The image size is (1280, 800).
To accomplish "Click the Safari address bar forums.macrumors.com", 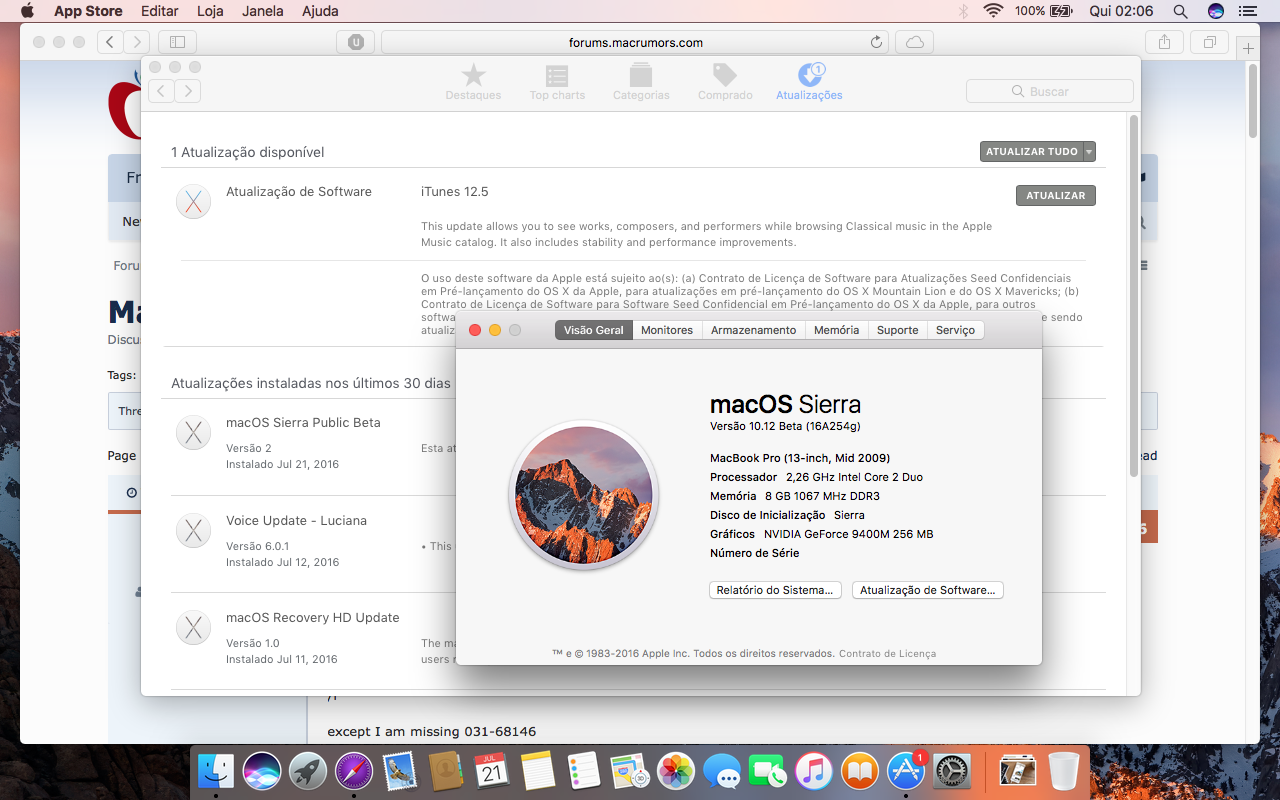I will 636,42.
